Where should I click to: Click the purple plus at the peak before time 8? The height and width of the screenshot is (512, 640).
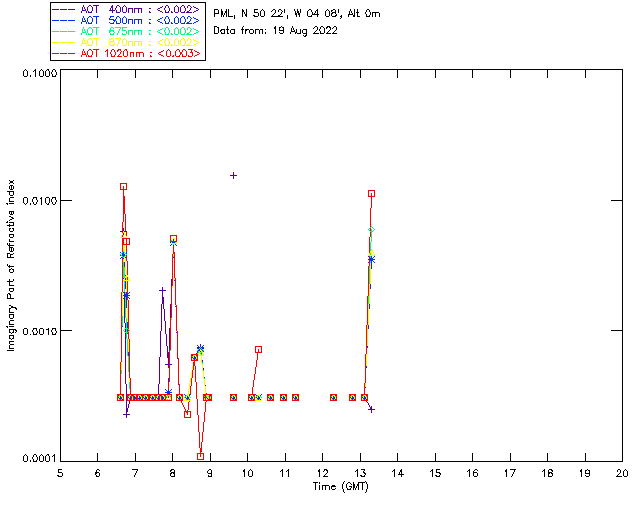[162, 290]
